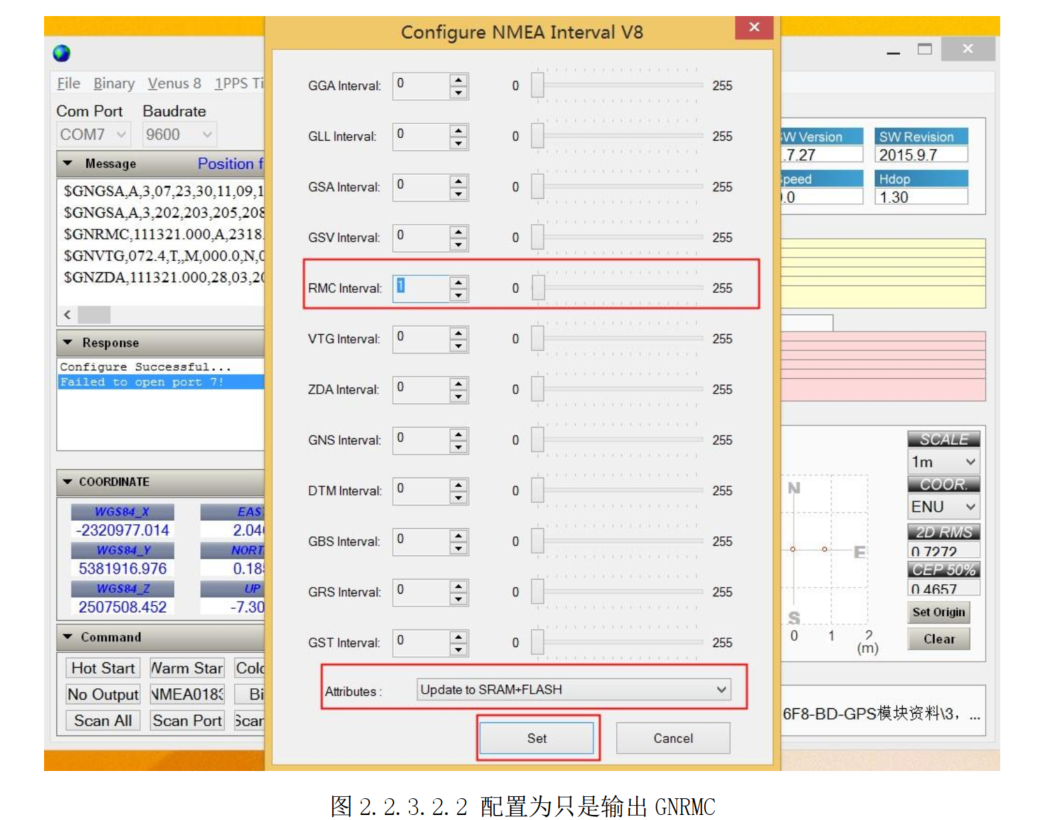Click the No Output button

[103, 694]
